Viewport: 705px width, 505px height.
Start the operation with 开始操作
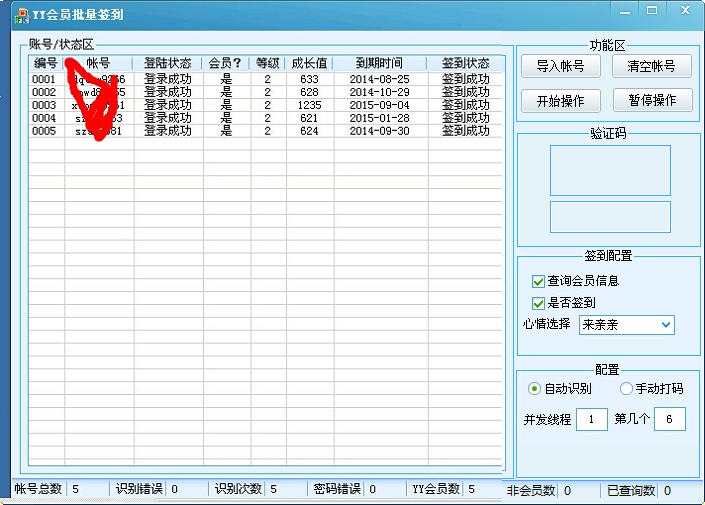click(561, 101)
